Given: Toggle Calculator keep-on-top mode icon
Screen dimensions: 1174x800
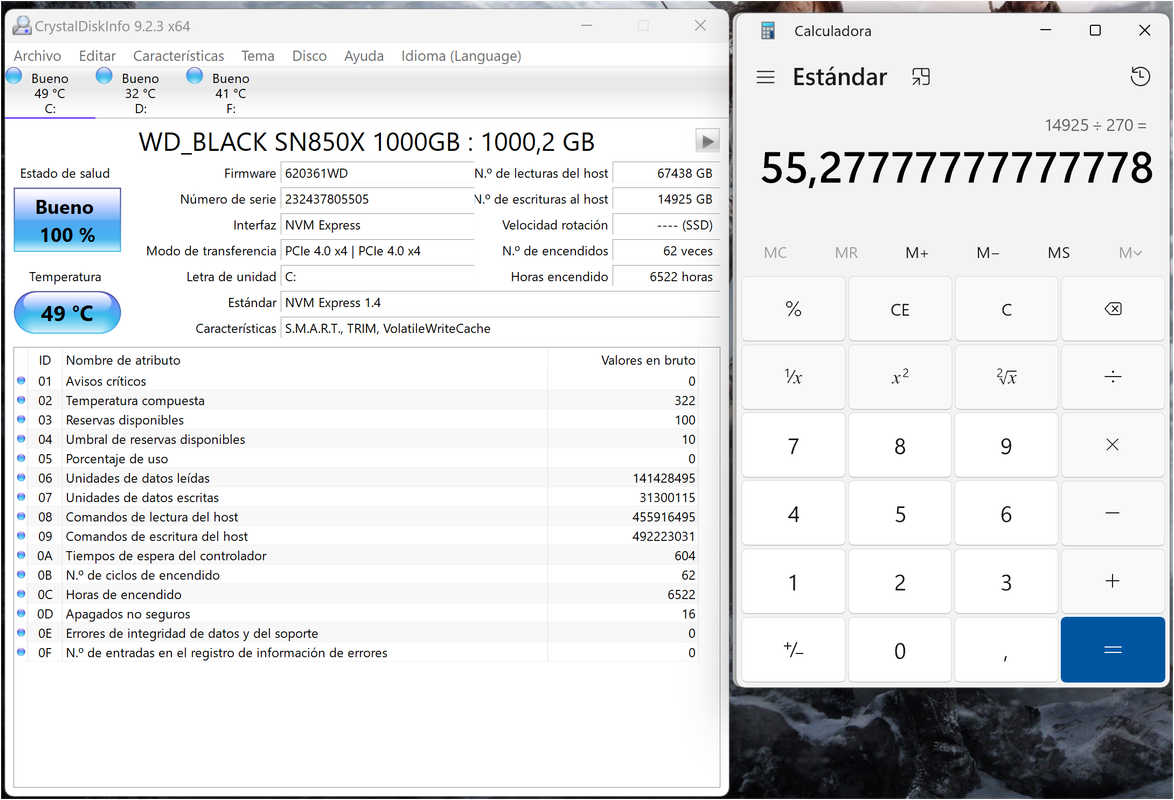Looking at the screenshot, I should pos(921,76).
